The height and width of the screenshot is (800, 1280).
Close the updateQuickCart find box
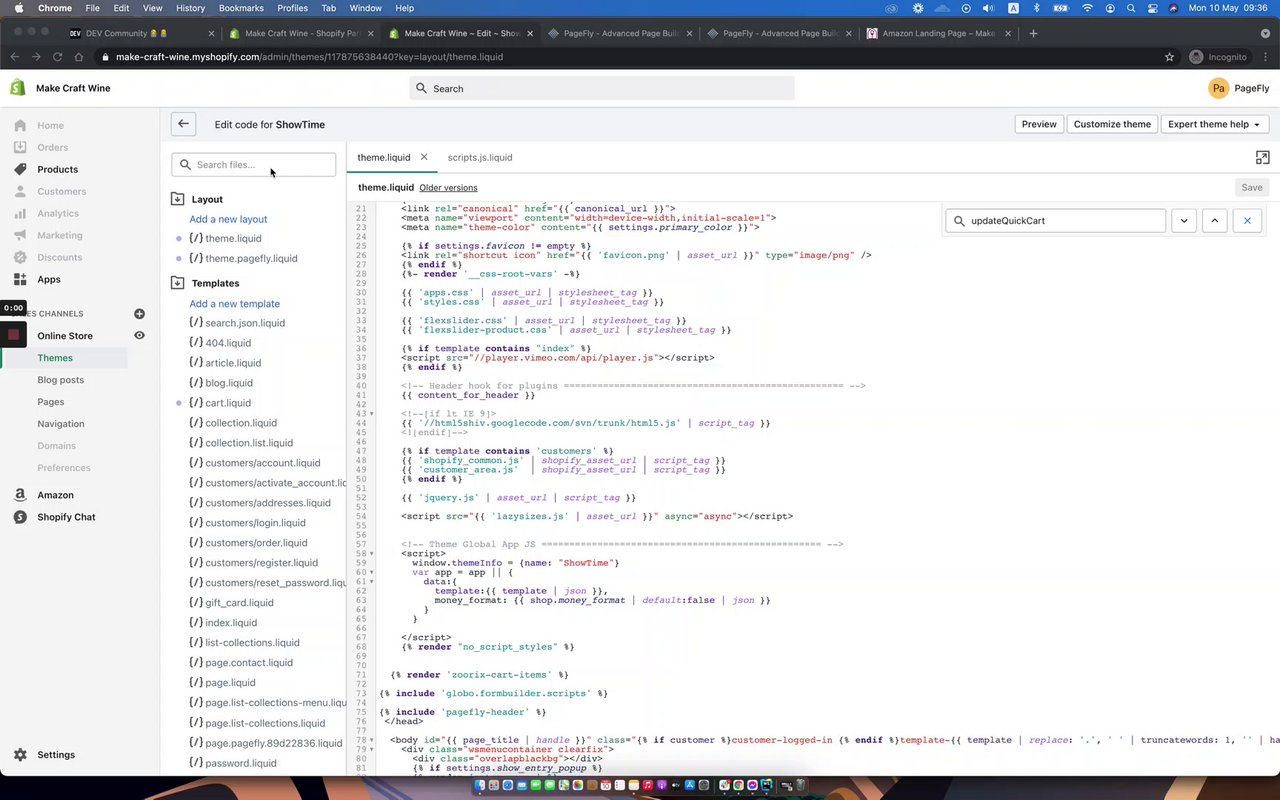point(1247,220)
